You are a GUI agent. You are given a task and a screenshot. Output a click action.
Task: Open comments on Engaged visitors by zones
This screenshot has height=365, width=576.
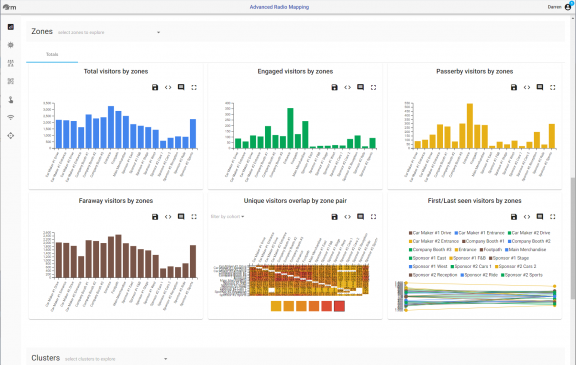click(360, 87)
